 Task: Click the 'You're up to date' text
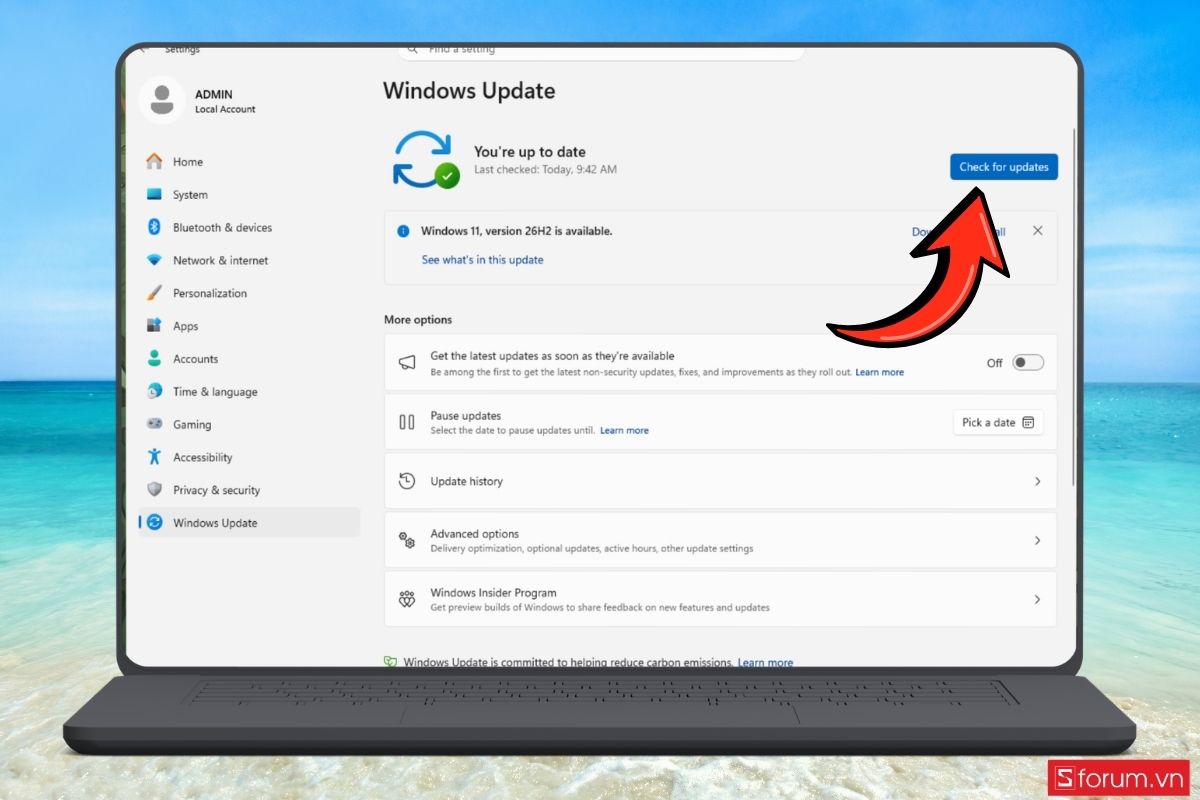click(530, 152)
